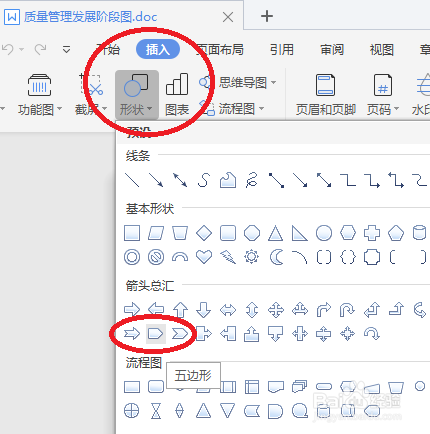Click the 页眉和页脚 icon

pyautogui.click(x=325, y=85)
